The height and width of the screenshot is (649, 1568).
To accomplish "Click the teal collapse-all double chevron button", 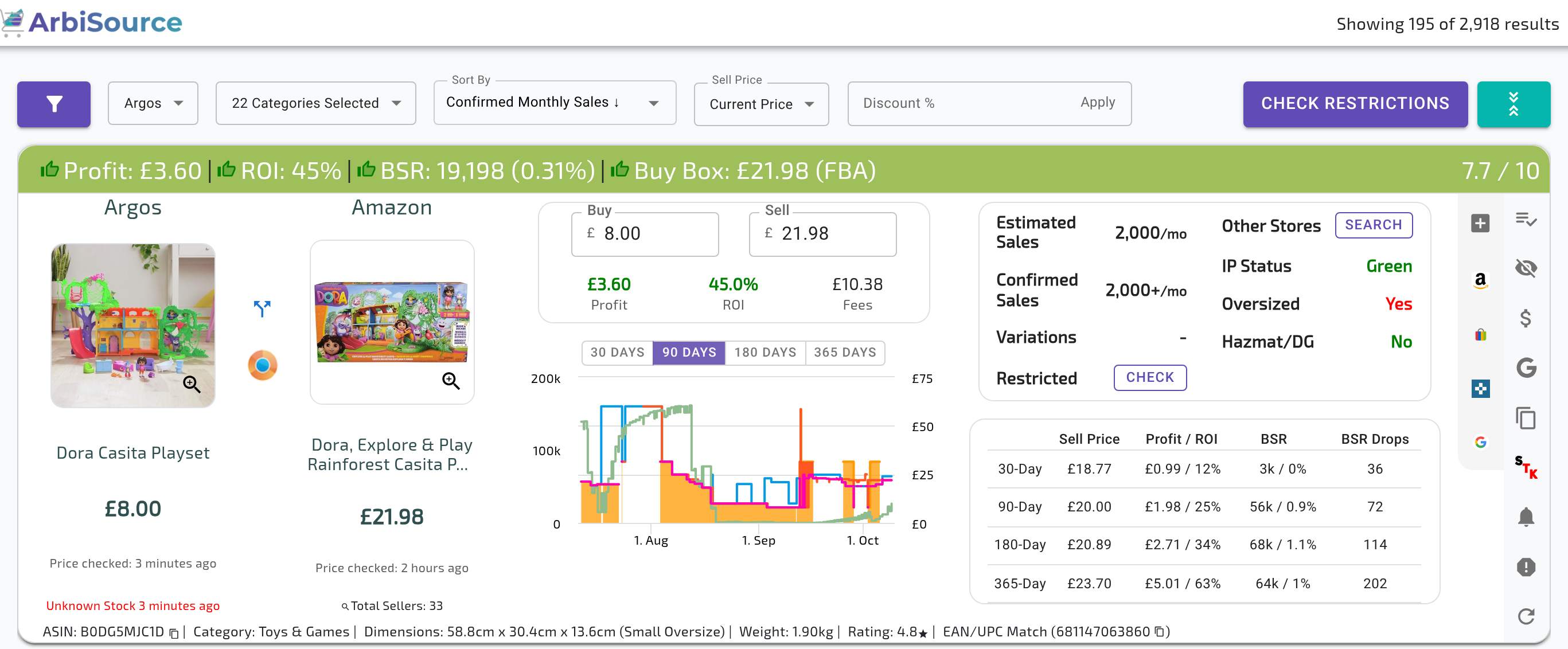I will point(1513,104).
